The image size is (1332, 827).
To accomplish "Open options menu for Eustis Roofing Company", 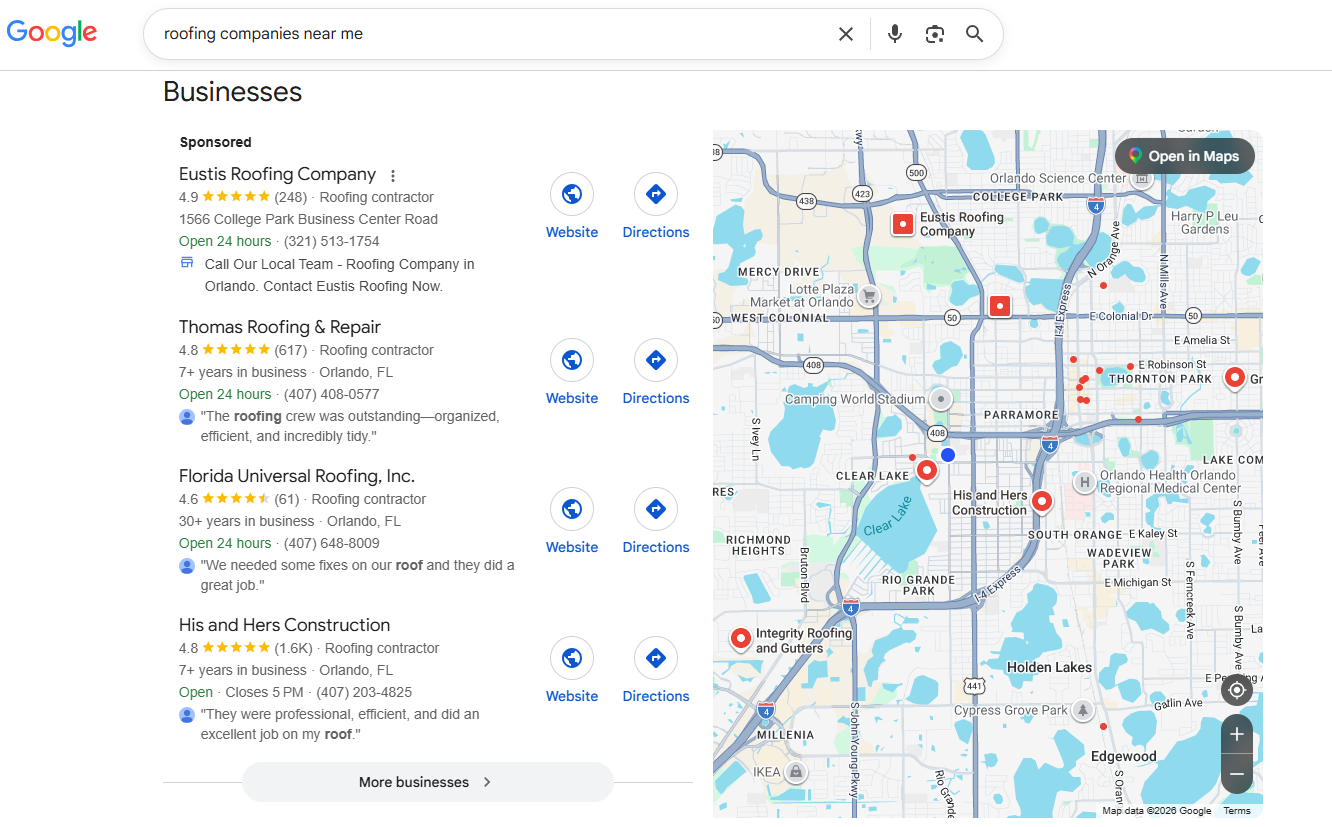I will [x=393, y=175].
